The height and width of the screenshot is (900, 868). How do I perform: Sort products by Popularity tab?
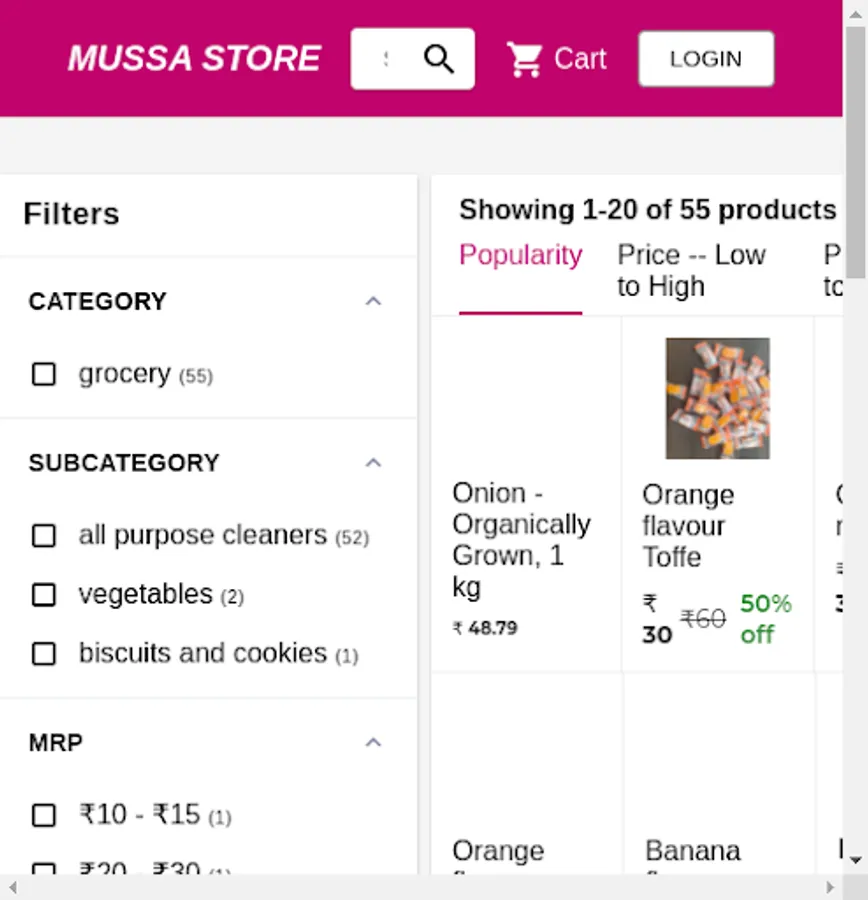(x=520, y=256)
